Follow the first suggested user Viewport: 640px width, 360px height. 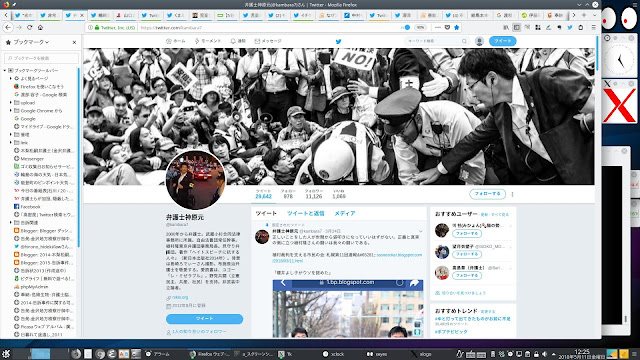tap(467, 233)
